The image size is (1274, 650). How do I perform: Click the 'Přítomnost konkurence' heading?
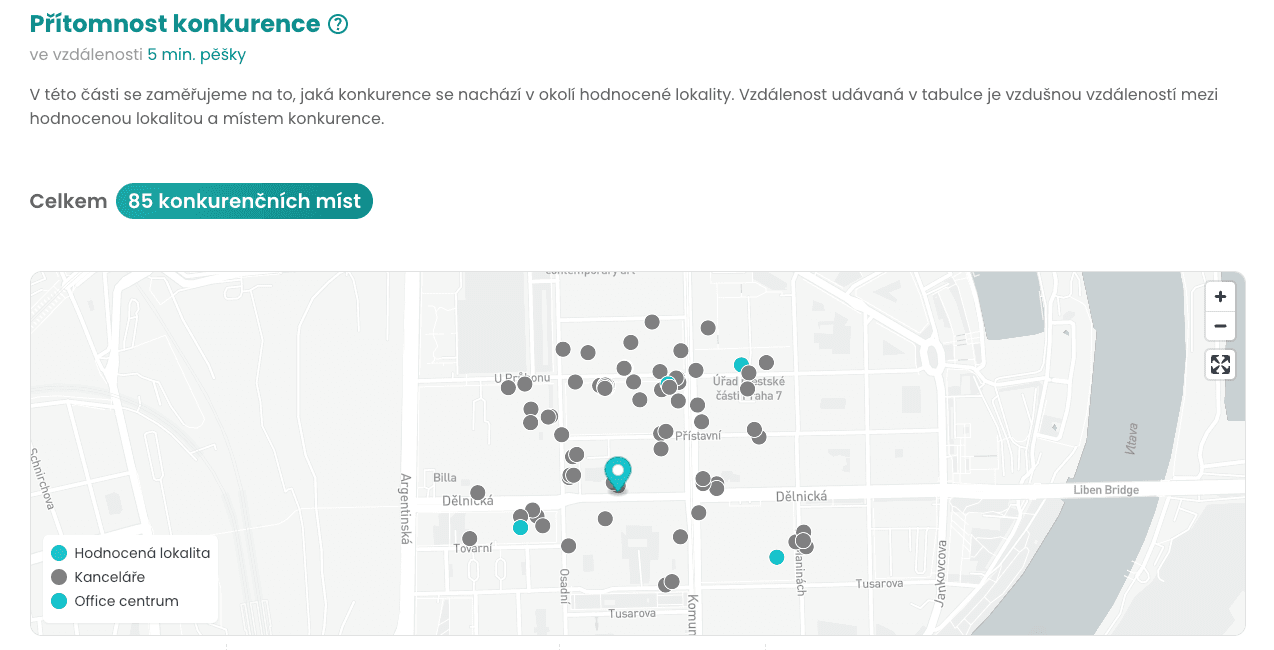175,24
